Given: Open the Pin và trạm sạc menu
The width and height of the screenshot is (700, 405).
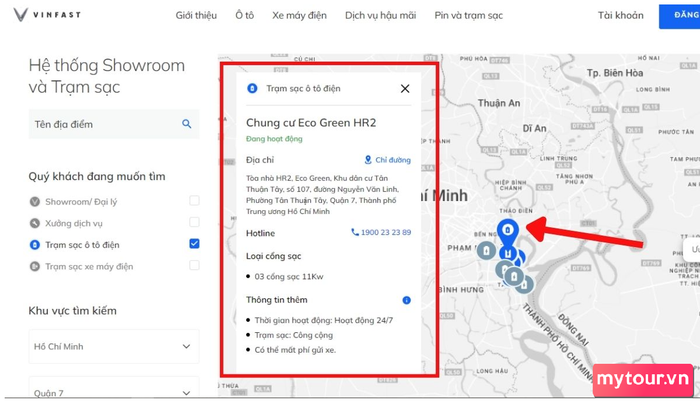Looking at the screenshot, I should click(x=469, y=16).
